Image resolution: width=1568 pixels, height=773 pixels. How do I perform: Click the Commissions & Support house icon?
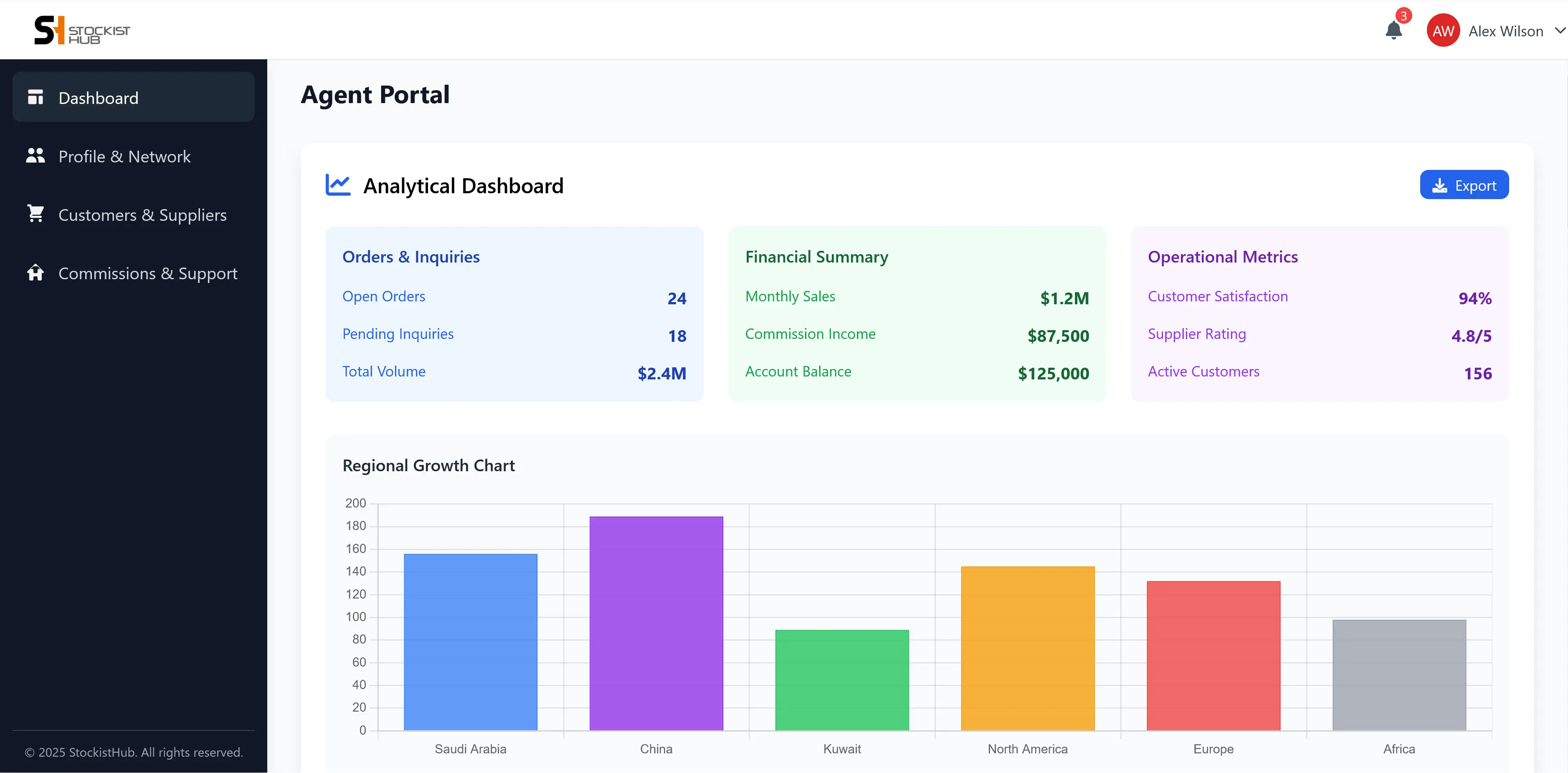35,273
